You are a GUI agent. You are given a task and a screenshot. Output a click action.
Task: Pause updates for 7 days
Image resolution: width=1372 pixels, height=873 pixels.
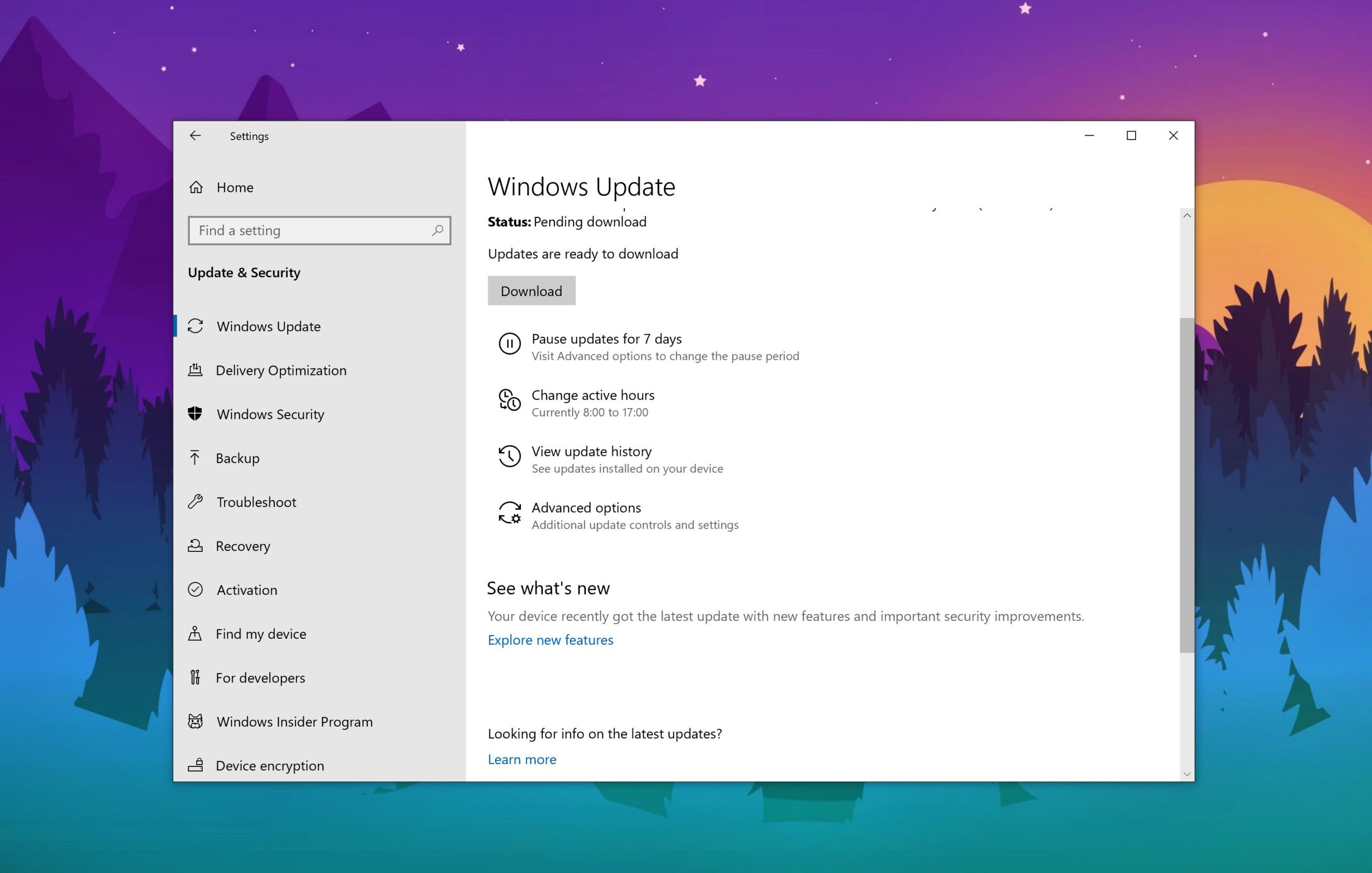click(648, 347)
